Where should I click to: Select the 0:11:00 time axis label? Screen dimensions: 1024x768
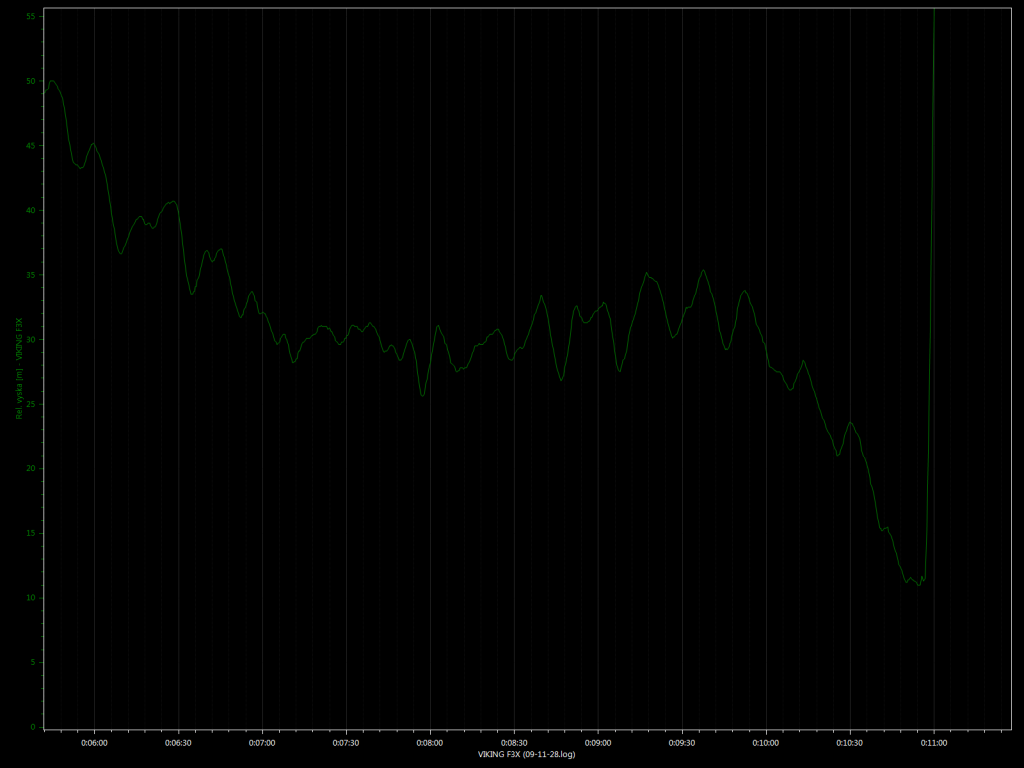coord(934,743)
